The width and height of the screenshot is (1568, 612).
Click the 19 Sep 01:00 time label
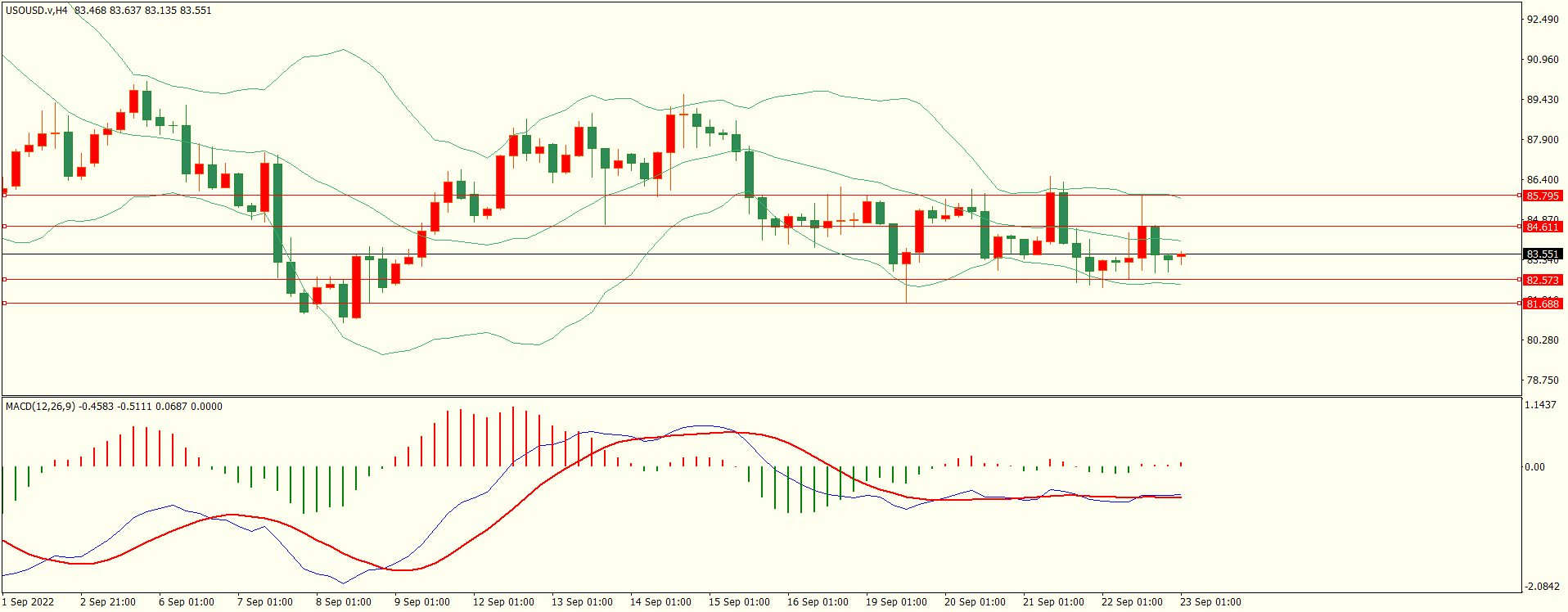coord(896,602)
